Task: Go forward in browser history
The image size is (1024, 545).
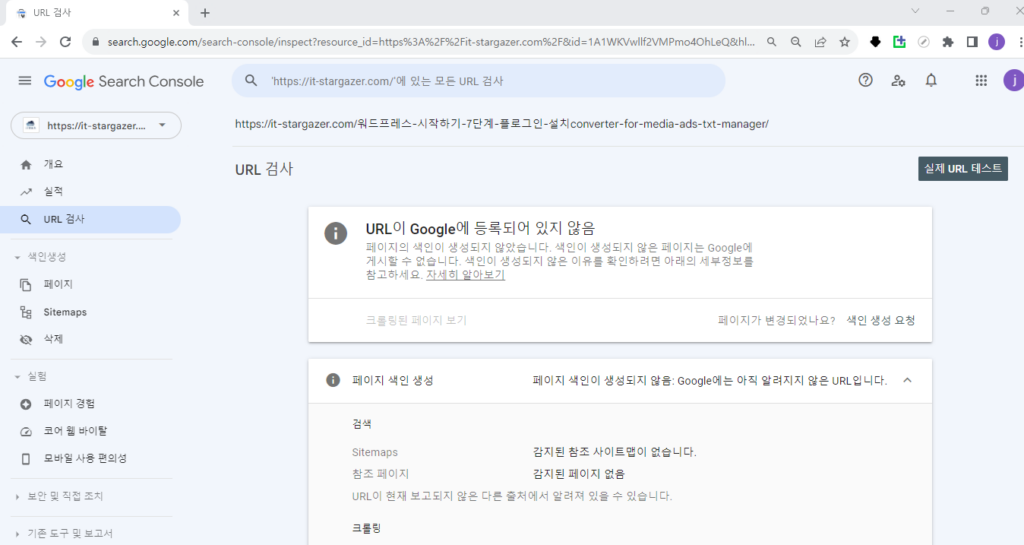Action: pyautogui.click(x=41, y=42)
